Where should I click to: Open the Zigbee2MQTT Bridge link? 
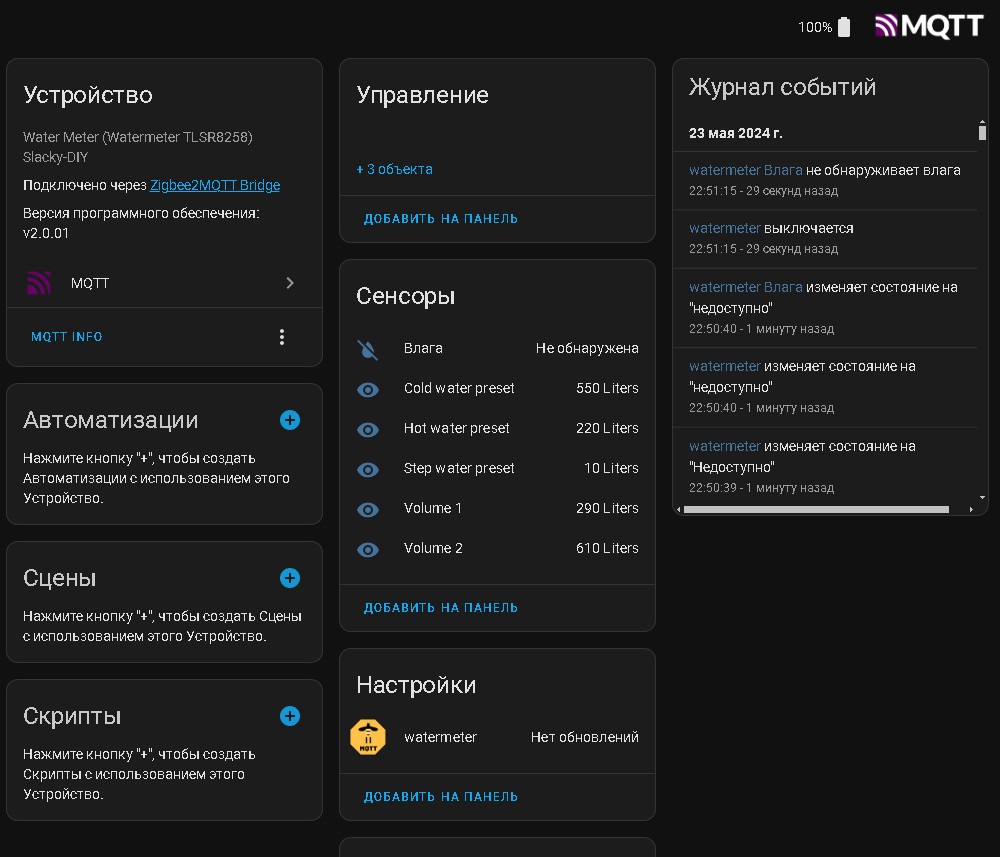(215, 185)
